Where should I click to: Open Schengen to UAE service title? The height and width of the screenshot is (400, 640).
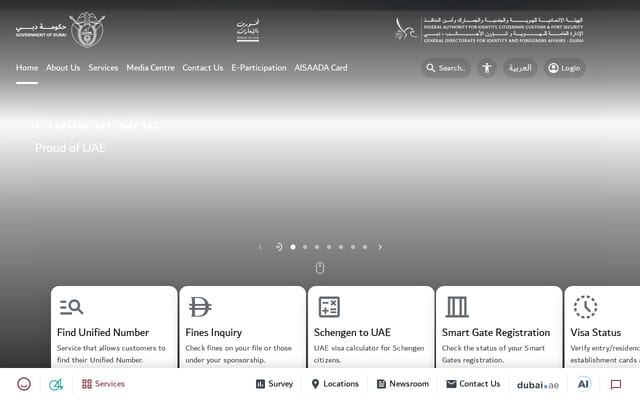tap(352, 333)
